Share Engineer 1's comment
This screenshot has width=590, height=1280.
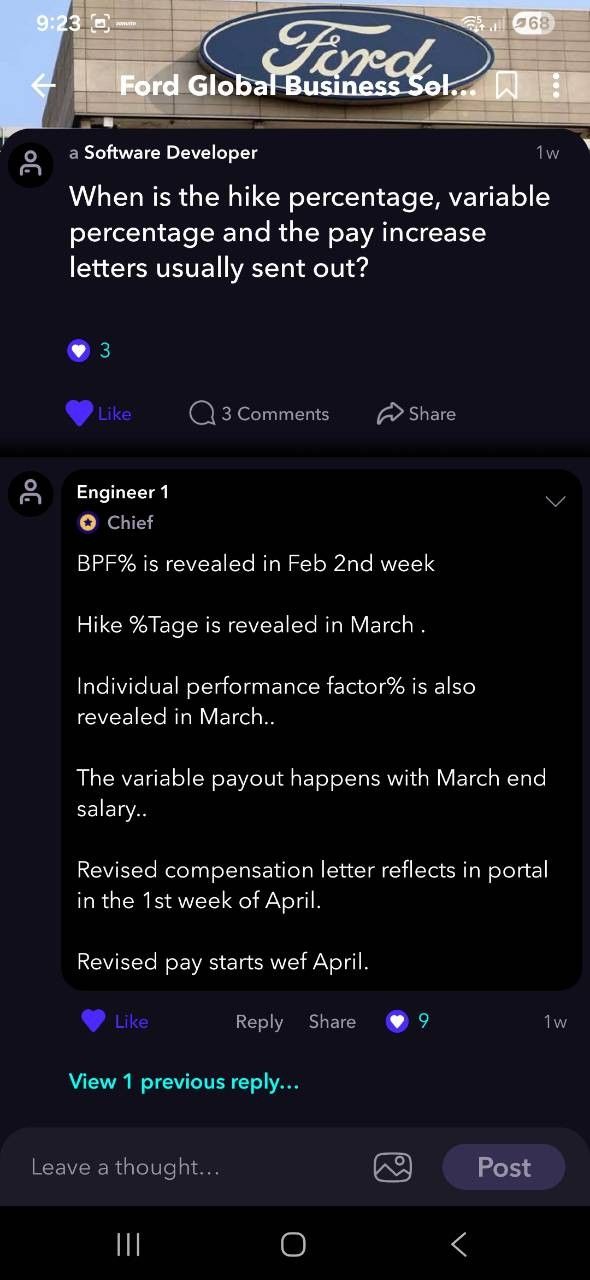[332, 1021]
